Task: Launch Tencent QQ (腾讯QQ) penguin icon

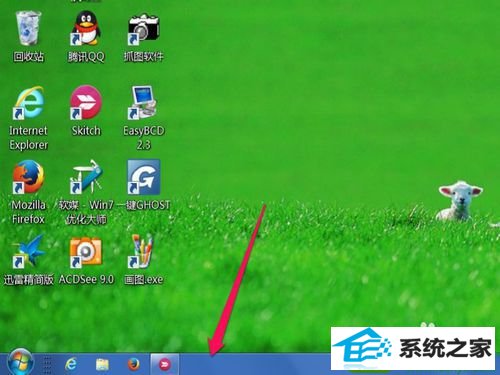Action: click(86, 28)
